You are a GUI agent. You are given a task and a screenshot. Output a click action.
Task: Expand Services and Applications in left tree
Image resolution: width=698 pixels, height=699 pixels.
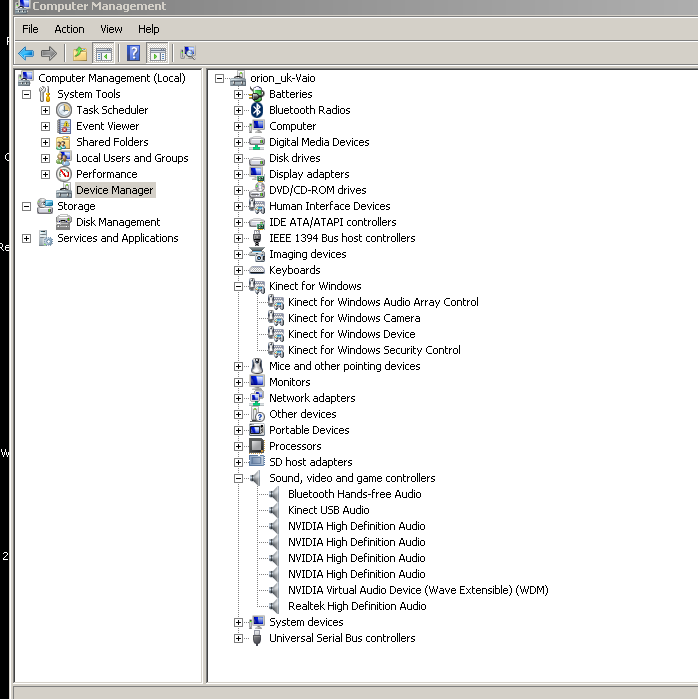tap(27, 238)
